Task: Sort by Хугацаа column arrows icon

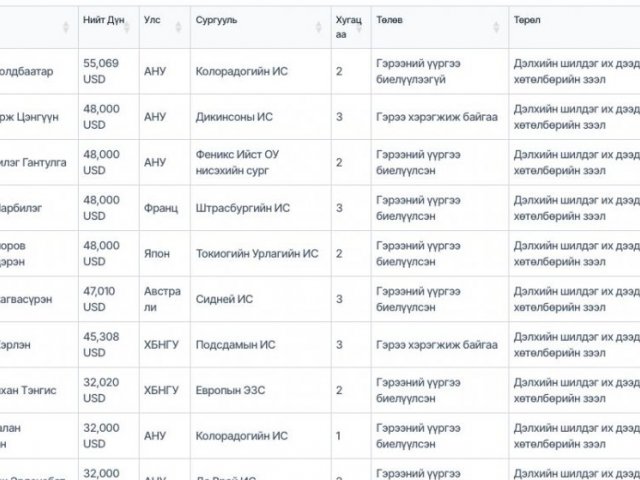Action: click(x=359, y=27)
